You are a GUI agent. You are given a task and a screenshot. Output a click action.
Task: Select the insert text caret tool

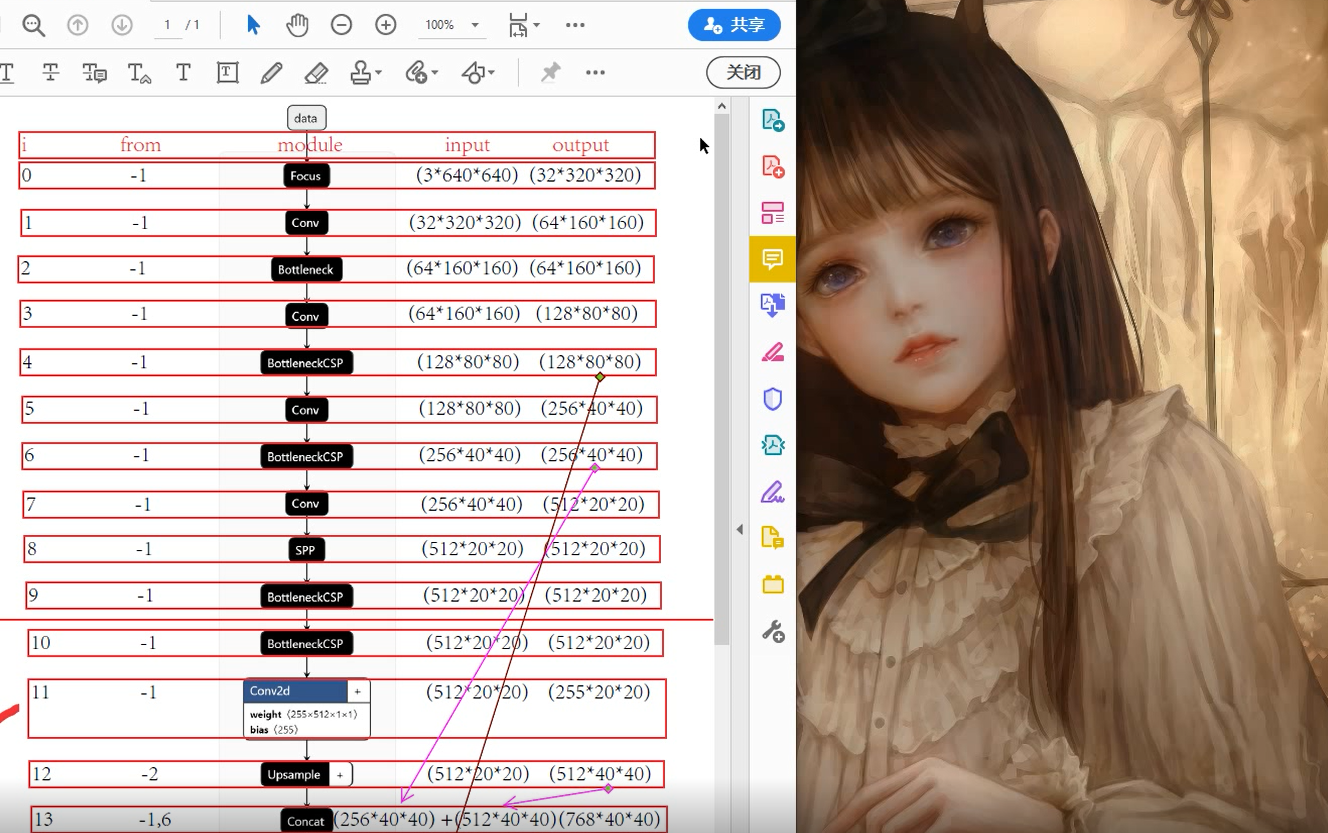[x=139, y=72]
